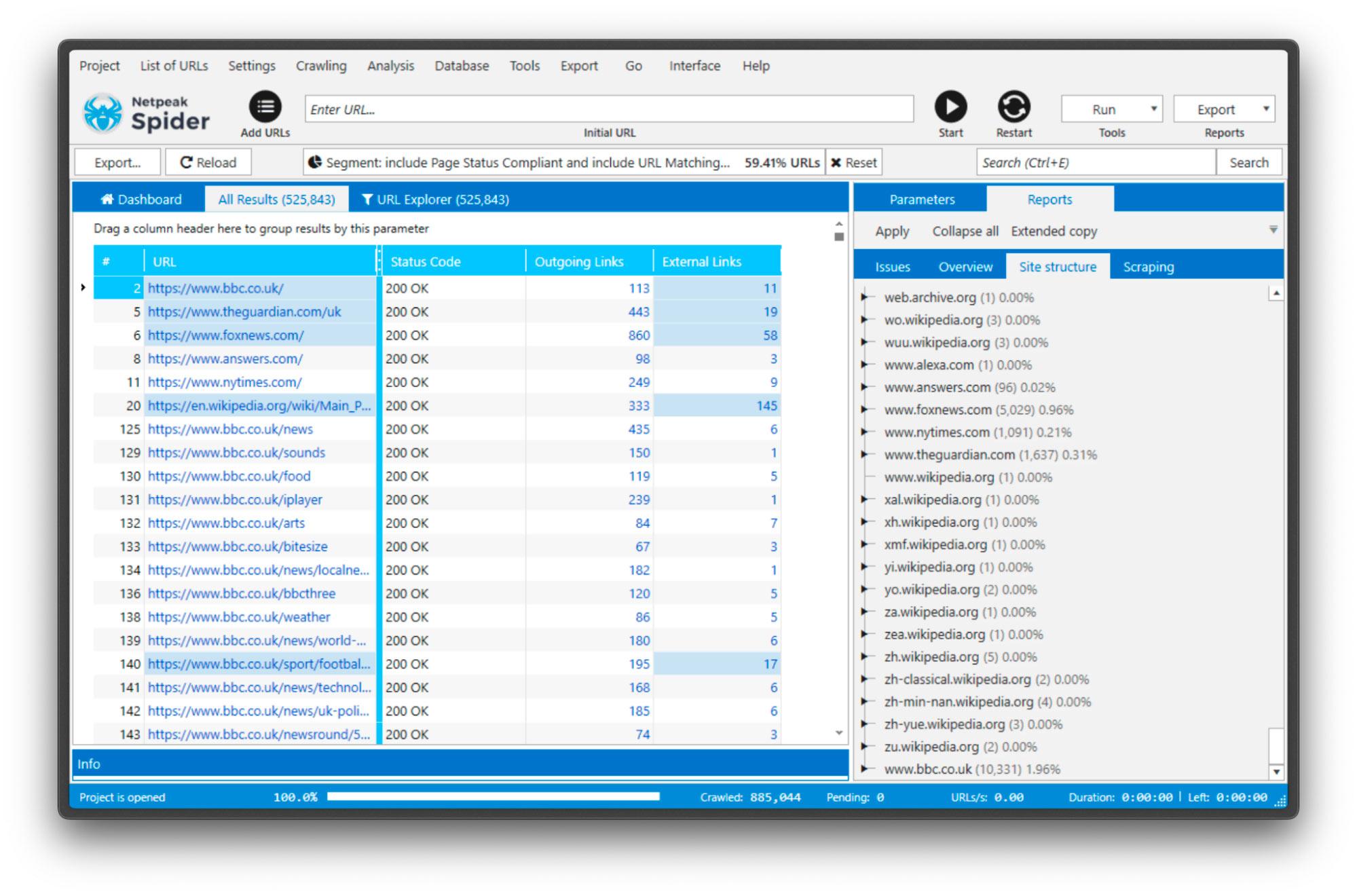Switch to the Parameters tab
The height and width of the screenshot is (896, 1357).
coord(921,199)
